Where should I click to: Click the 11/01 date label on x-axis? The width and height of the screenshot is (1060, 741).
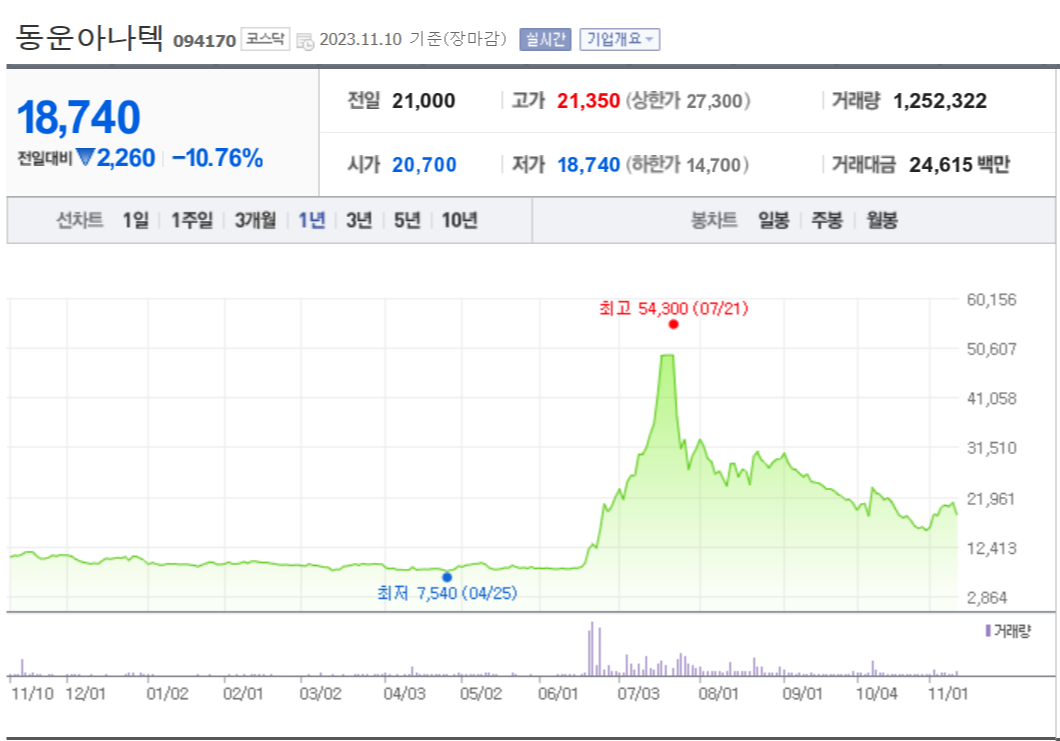tap(948, 694)
